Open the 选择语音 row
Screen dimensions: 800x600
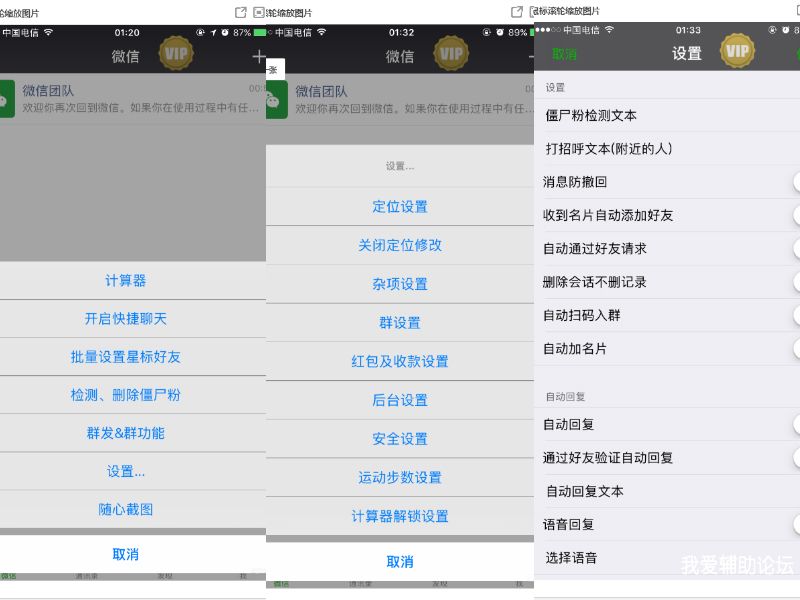667,558
